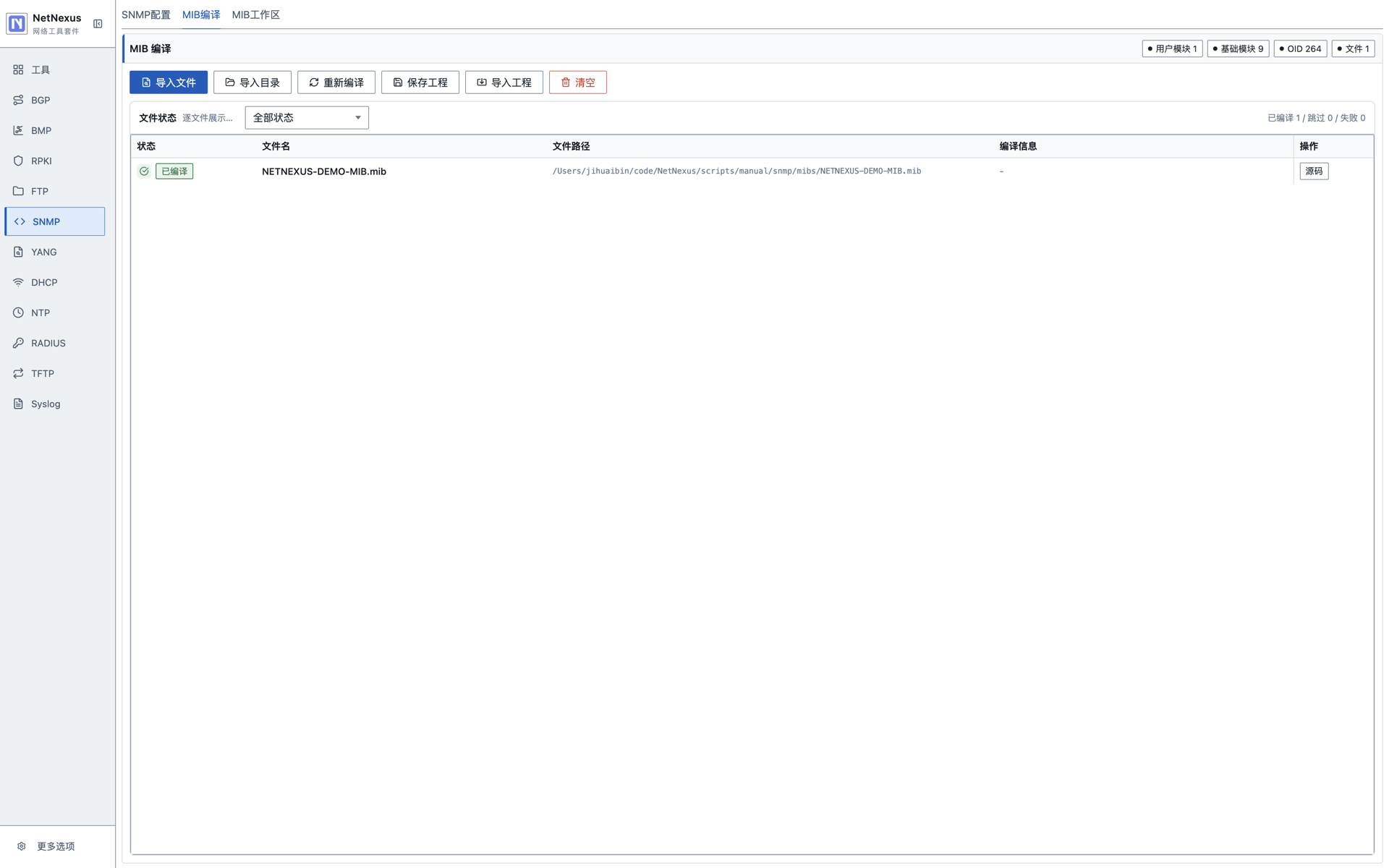Open the 全部状态 status filter dropdown
Screen dimensions: 1389x868
coord(307,118)
